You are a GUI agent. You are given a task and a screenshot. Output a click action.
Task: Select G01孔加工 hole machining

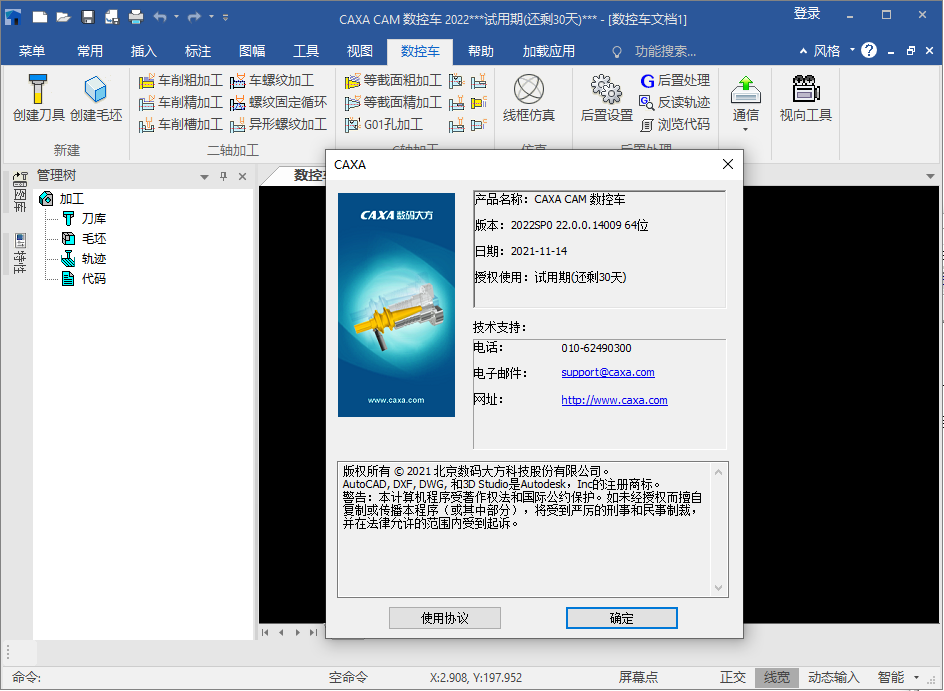[x=384, y=125]
